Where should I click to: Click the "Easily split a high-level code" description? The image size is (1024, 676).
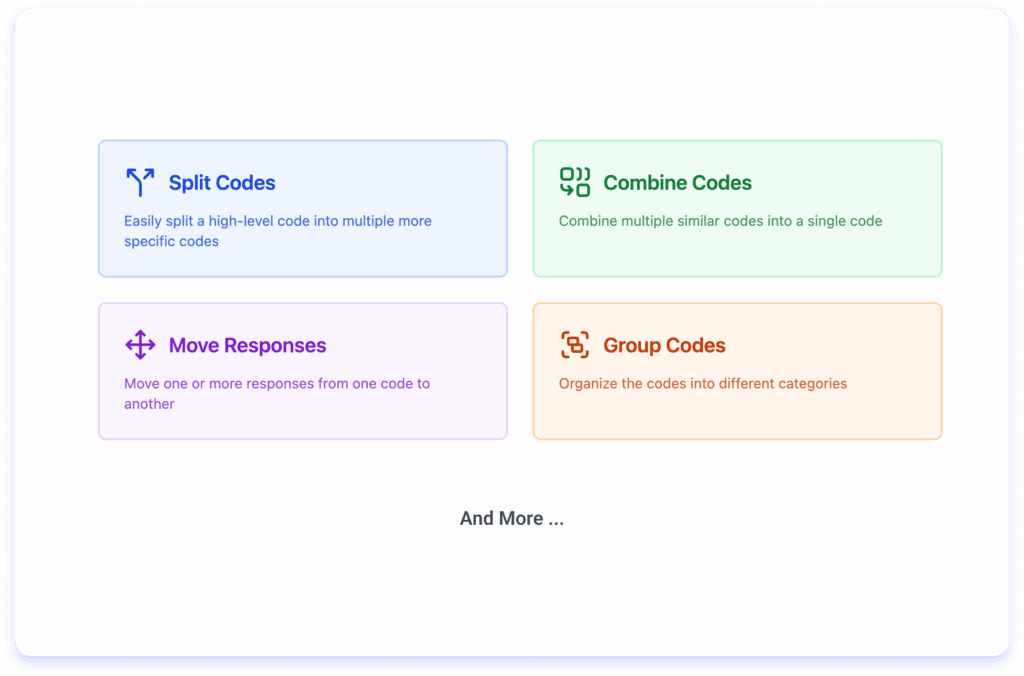tap(277, 221)
